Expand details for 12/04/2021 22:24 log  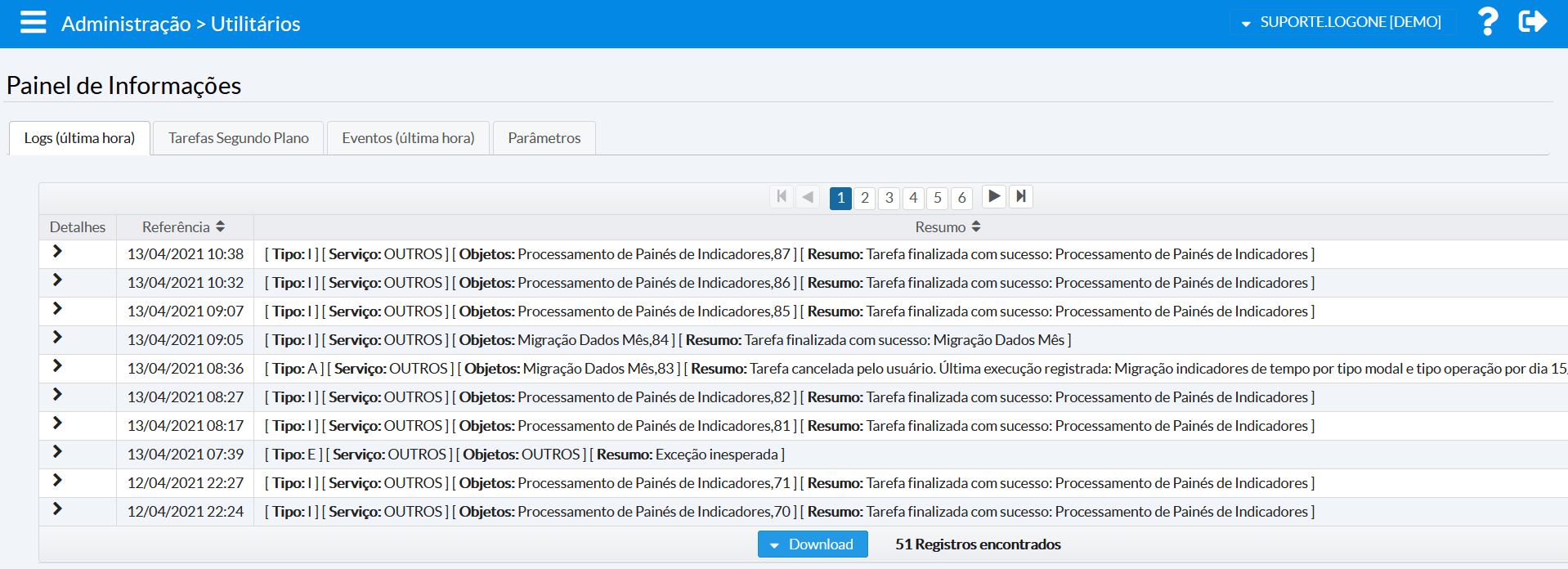tap(57, 509)
